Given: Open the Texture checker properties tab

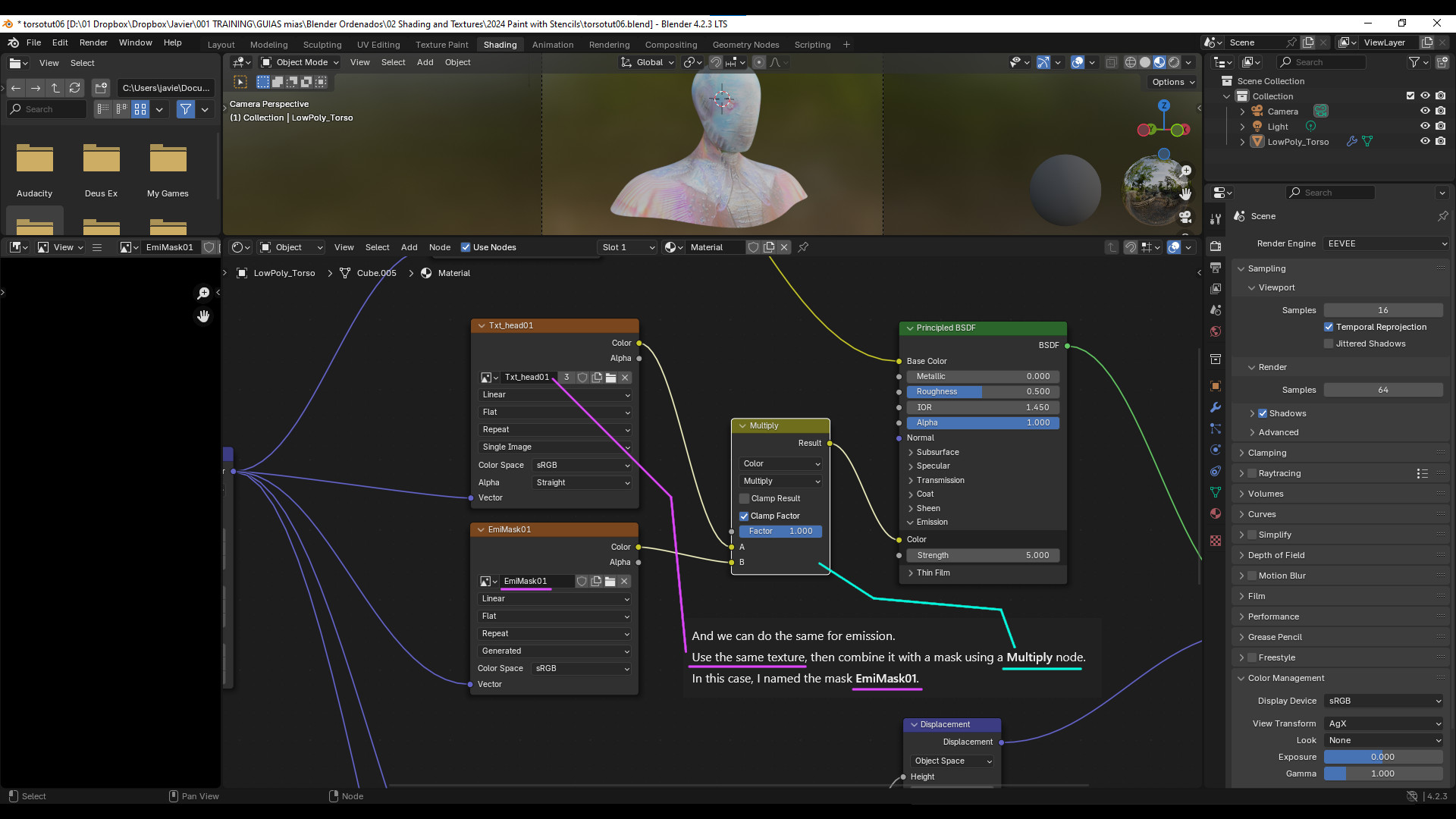Looking at the screenshot, I should coord(1216,541).
